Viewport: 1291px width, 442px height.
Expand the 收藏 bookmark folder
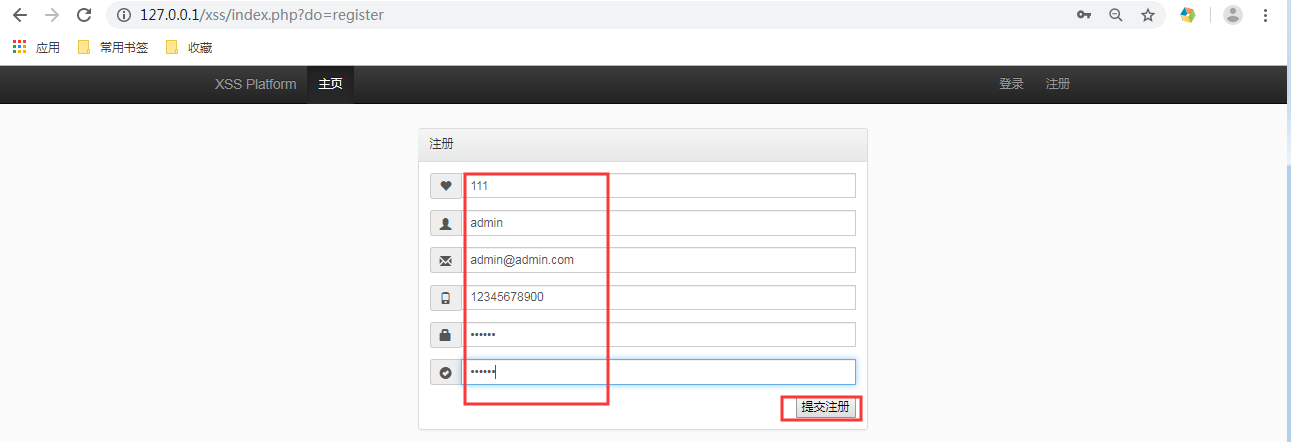tap(189, 47)
